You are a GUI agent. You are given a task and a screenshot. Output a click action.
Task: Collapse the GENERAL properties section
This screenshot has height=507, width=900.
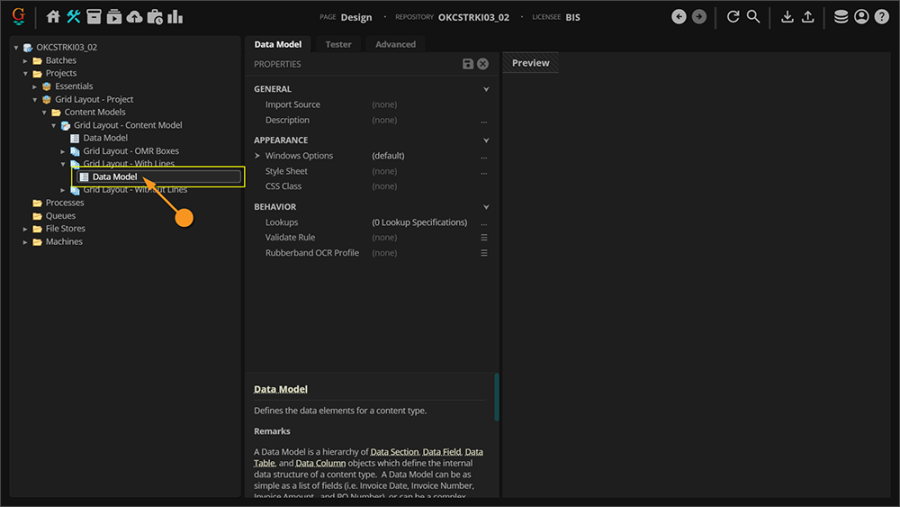point(486,89)
